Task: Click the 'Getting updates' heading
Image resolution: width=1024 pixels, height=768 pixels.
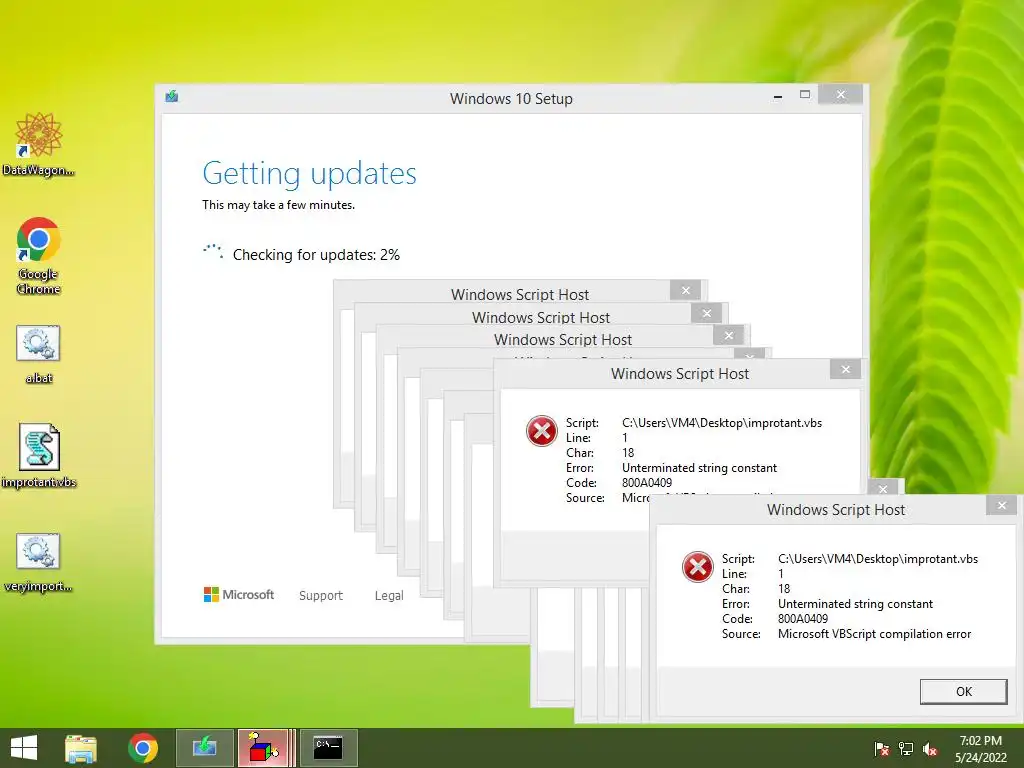Action: point(310,174)
